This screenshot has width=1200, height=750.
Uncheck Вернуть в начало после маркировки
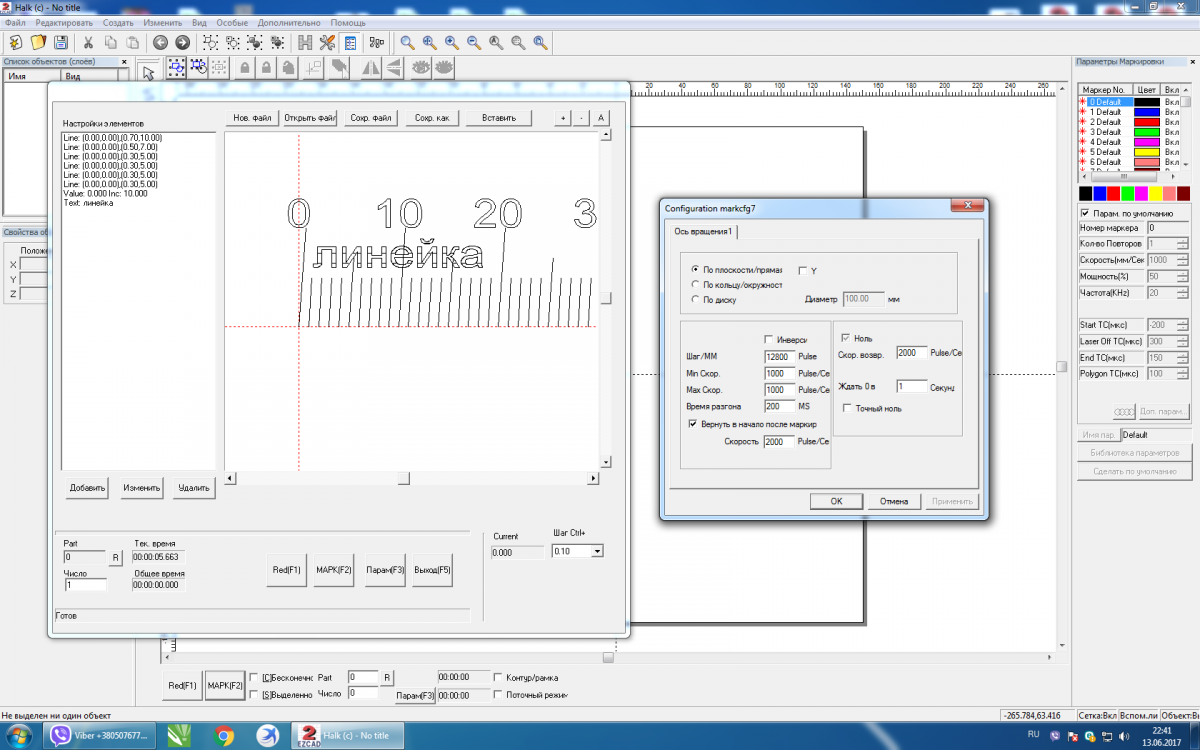pos(692,424)
